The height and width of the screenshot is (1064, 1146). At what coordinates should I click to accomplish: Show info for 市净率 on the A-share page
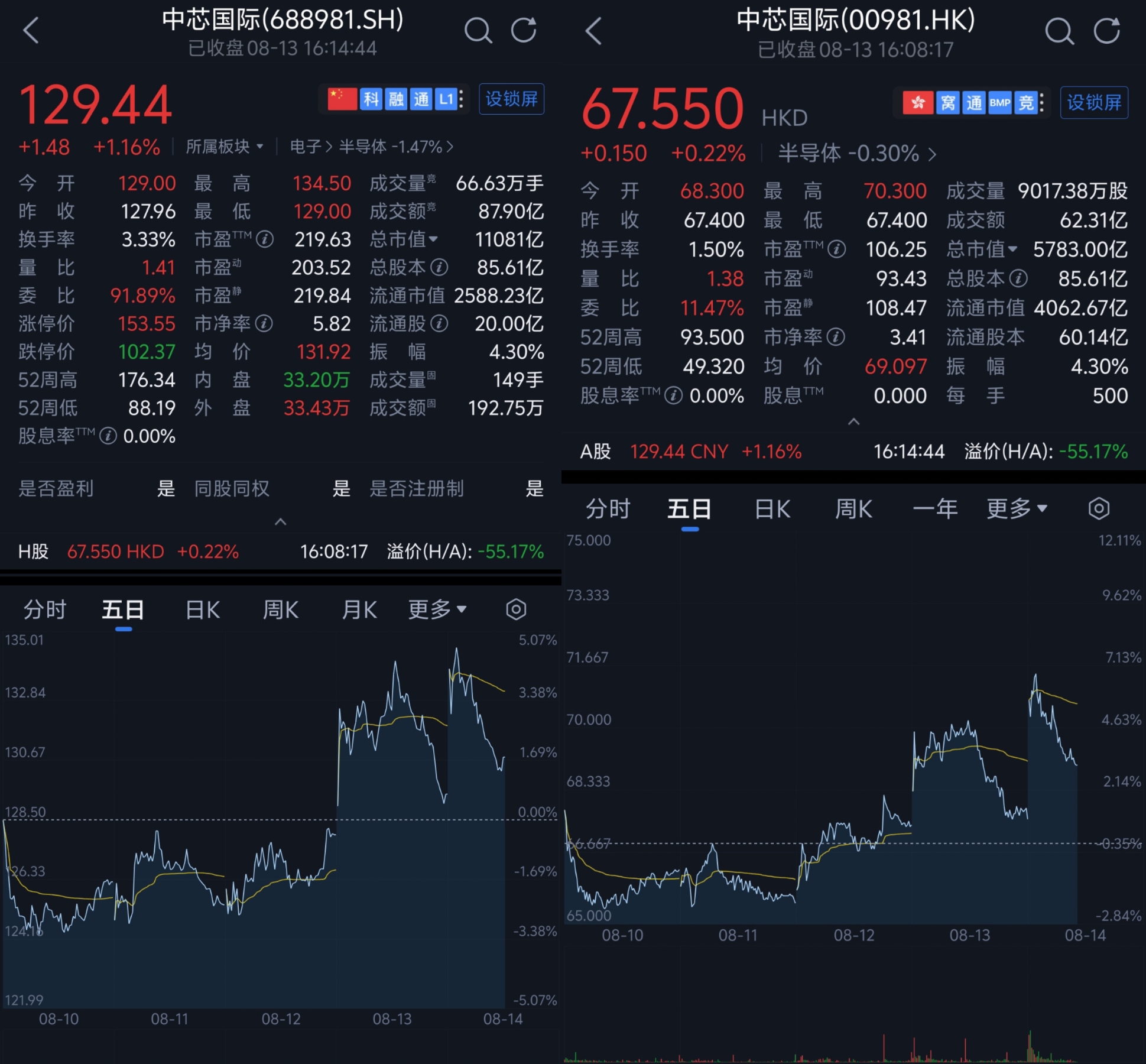[264, 323]
